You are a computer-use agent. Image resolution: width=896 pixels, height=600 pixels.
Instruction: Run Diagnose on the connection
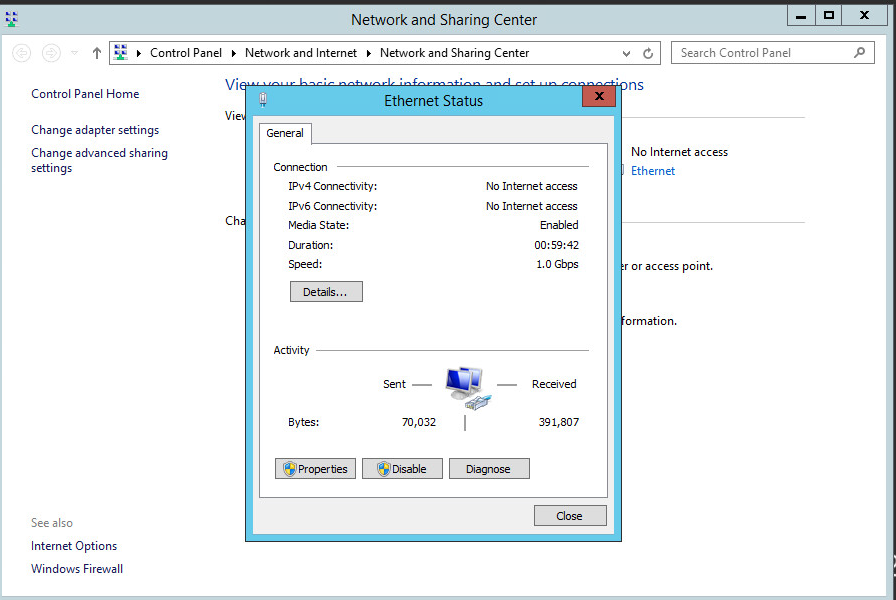tap(488, 469)
